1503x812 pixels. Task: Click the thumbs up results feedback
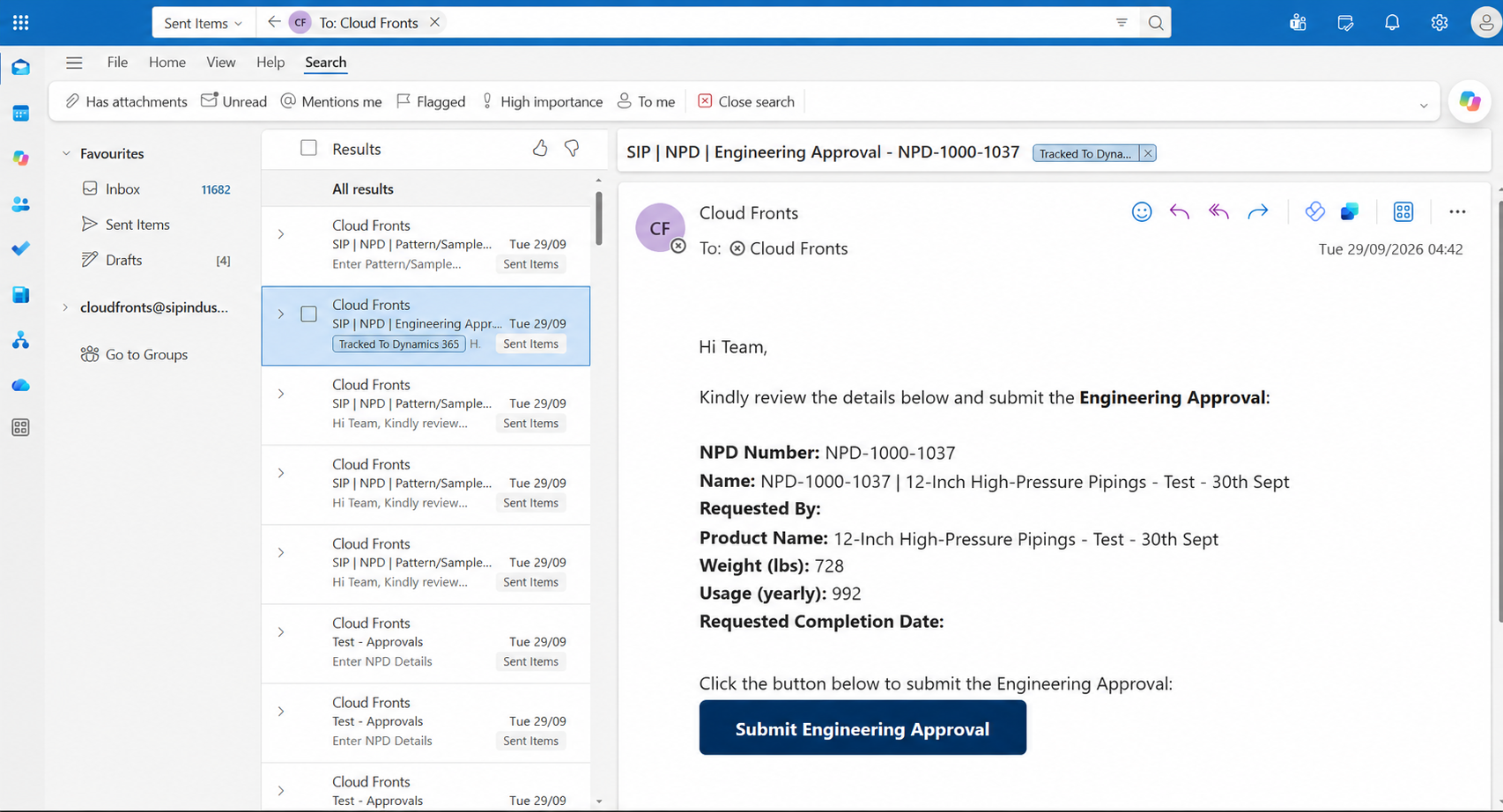point(540,148)
